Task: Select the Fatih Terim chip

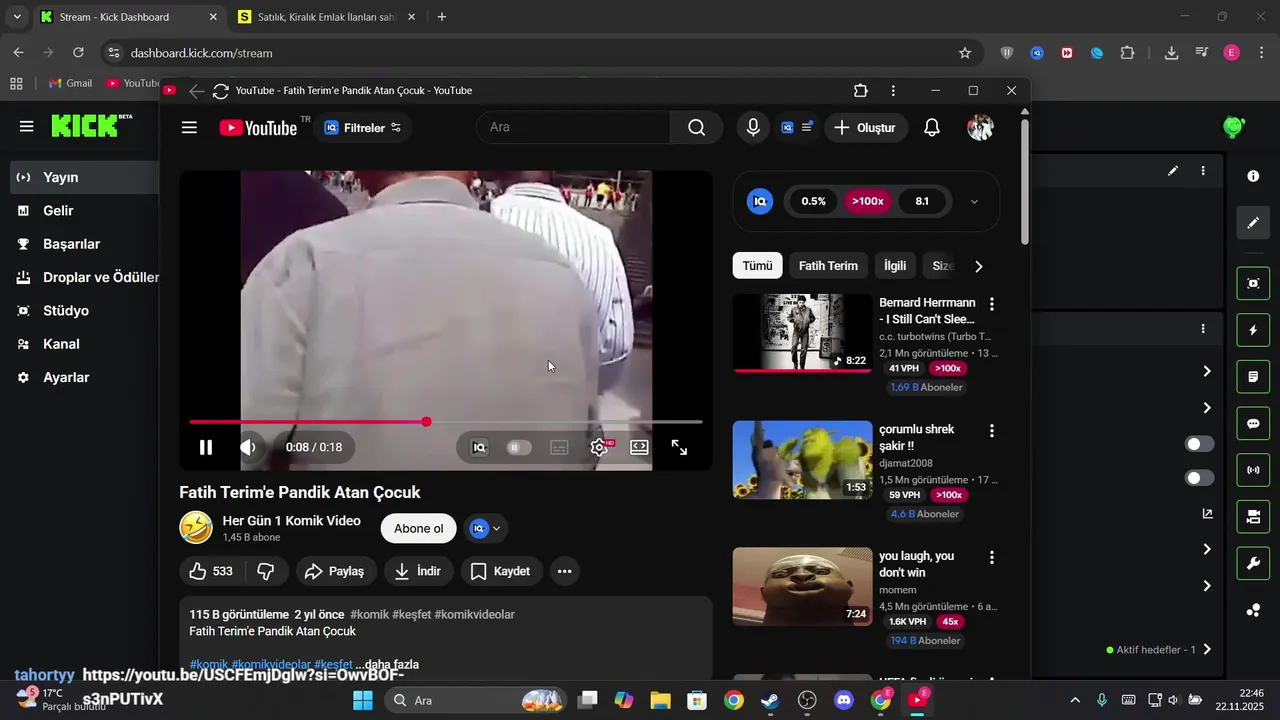Action: point(828,266)
